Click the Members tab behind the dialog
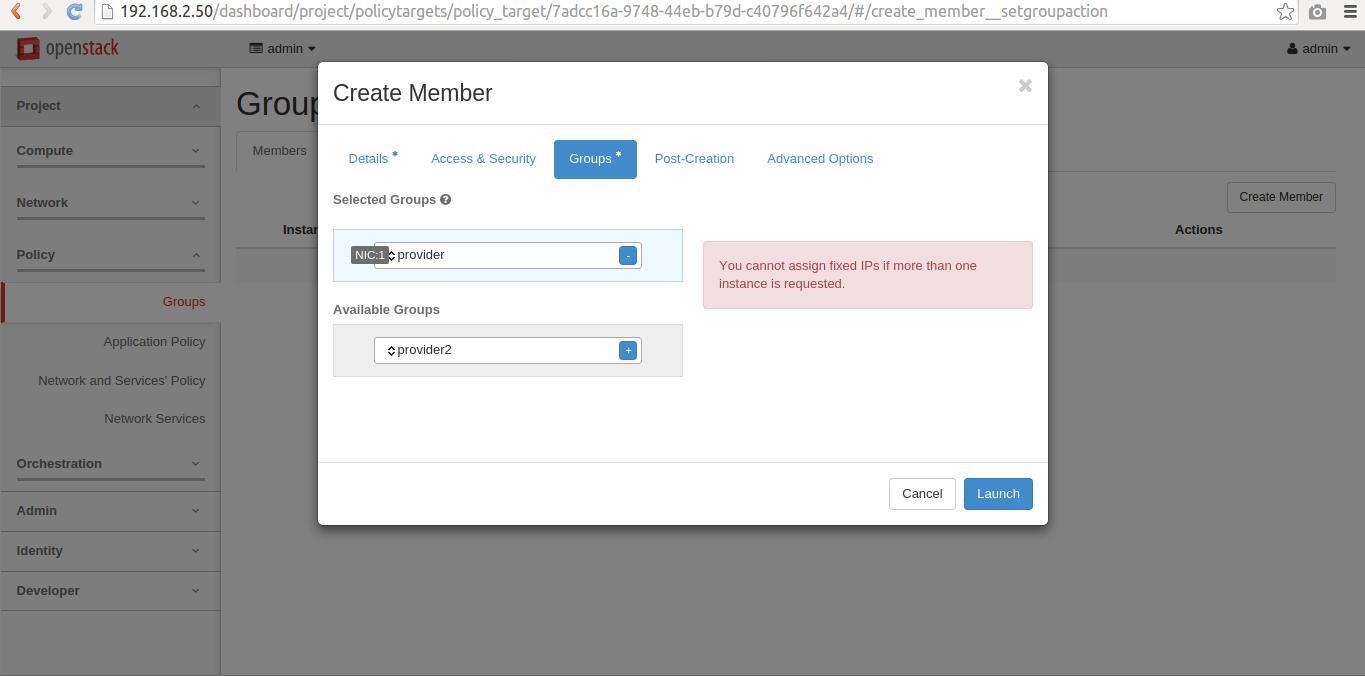 [x=279, y=151]
